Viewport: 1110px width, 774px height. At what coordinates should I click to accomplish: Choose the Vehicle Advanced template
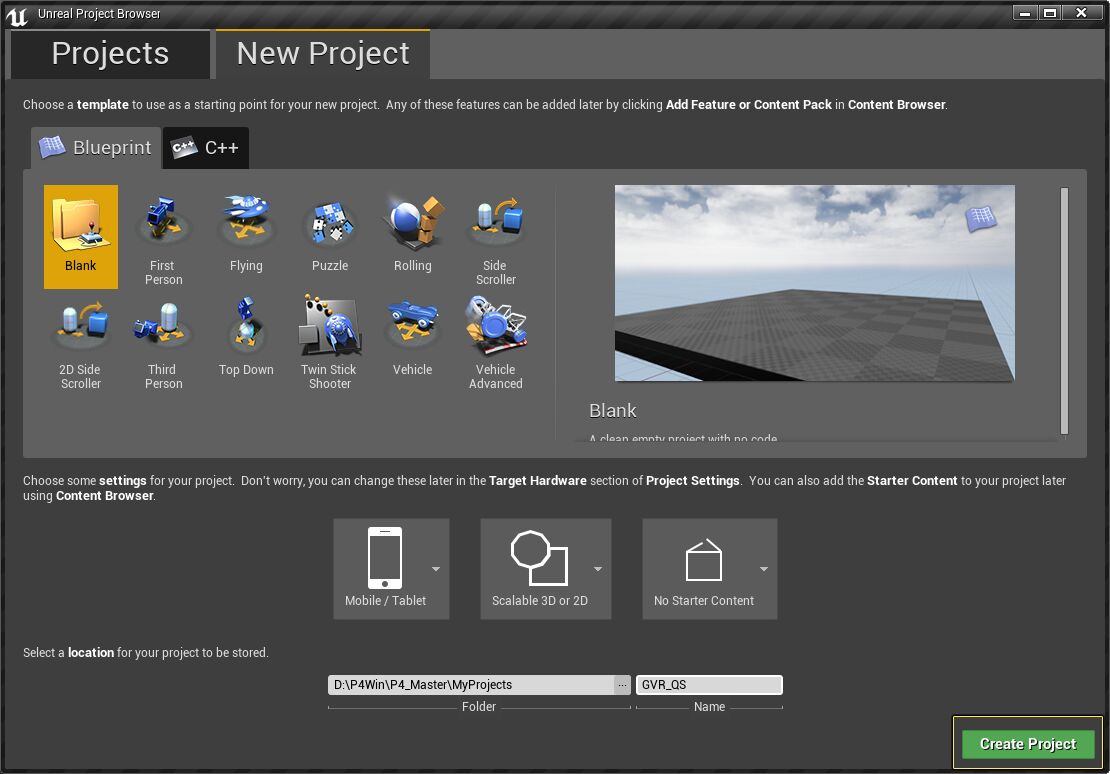[495, 330]
